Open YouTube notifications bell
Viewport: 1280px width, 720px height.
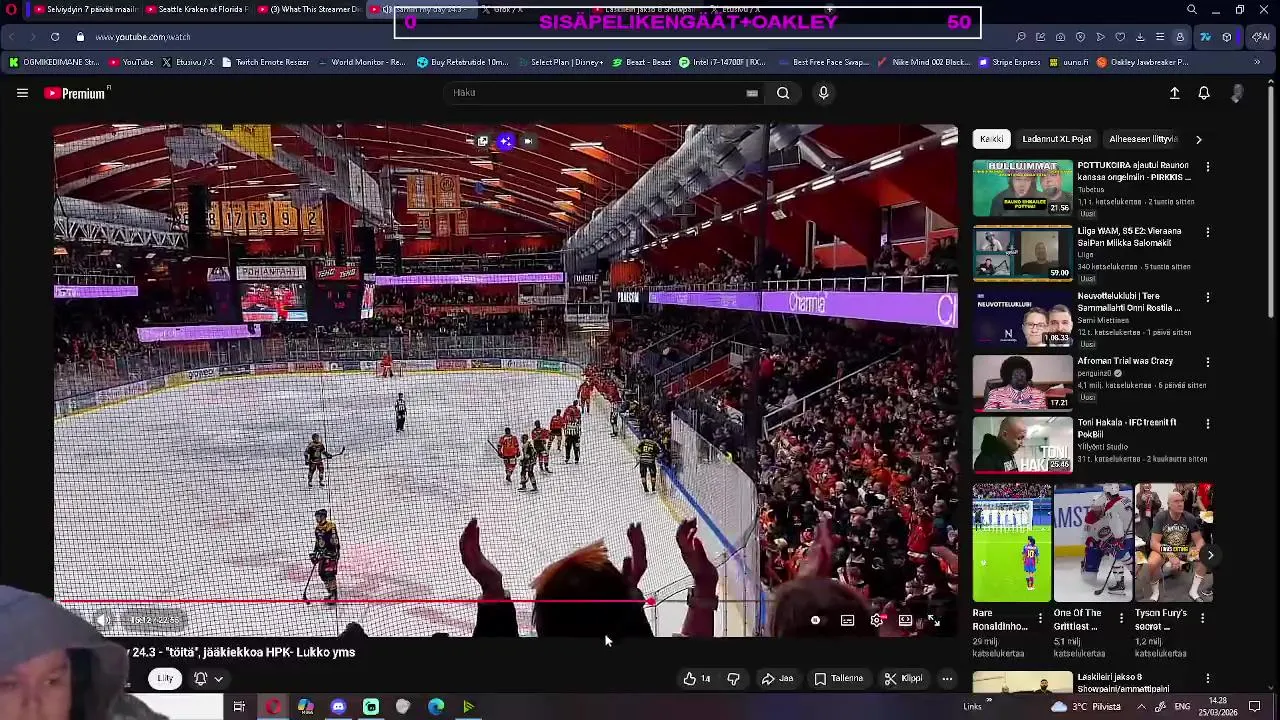click(1204, 93)
